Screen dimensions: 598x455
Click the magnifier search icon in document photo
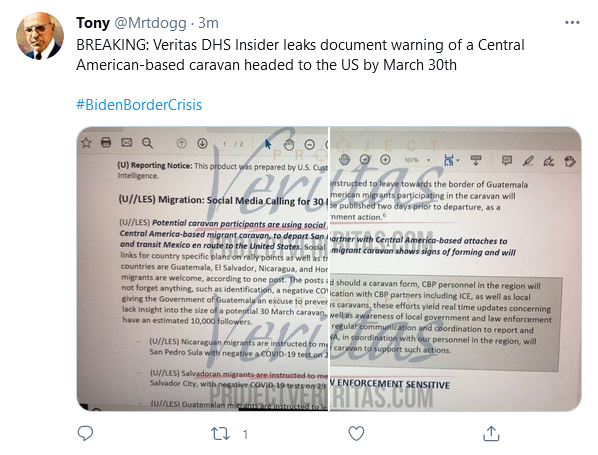coord(147,143)
